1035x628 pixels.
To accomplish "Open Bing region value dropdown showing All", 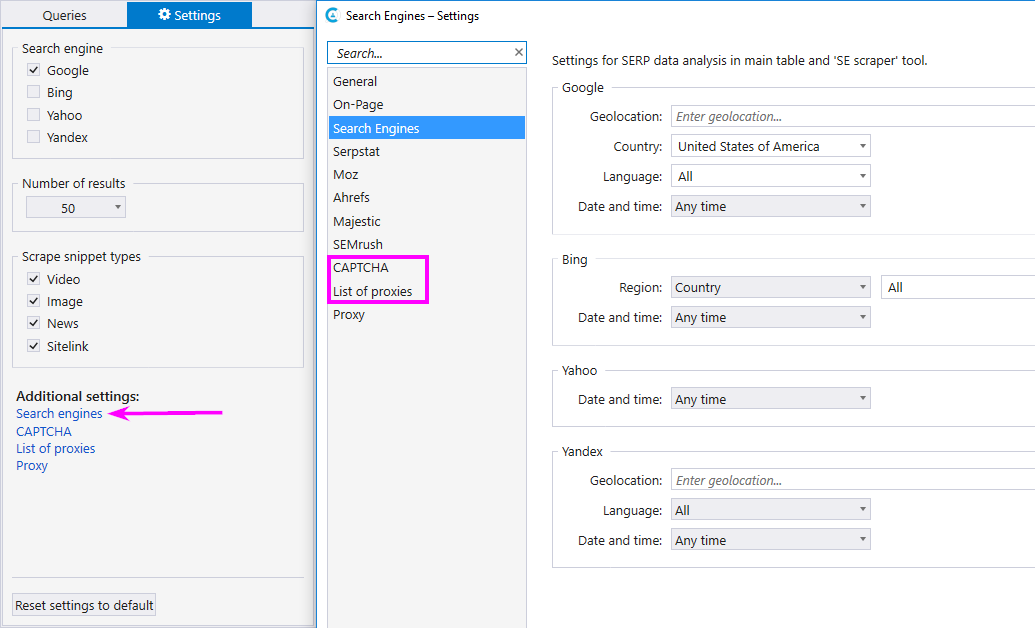I will click(x=958, y=287).
